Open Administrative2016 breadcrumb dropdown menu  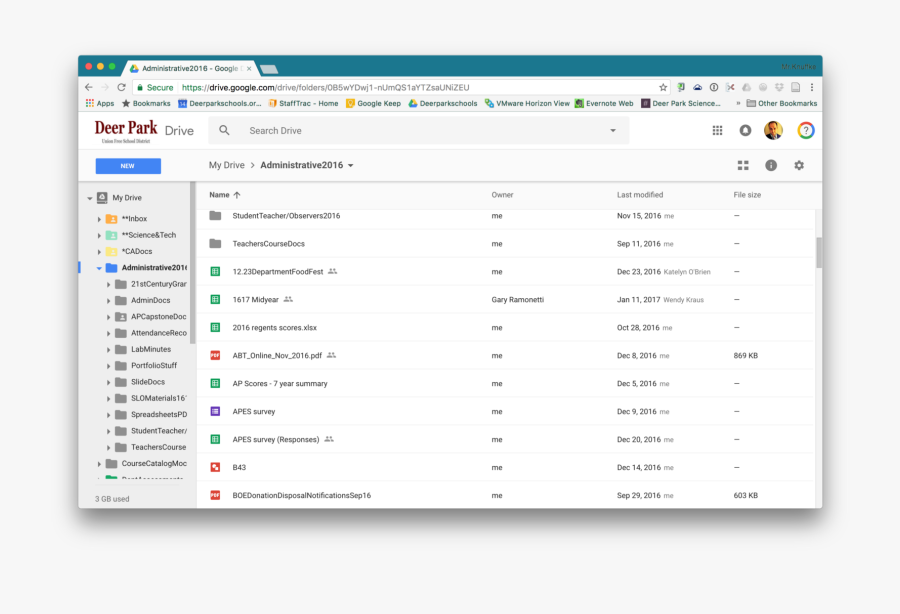coord(351,165)
